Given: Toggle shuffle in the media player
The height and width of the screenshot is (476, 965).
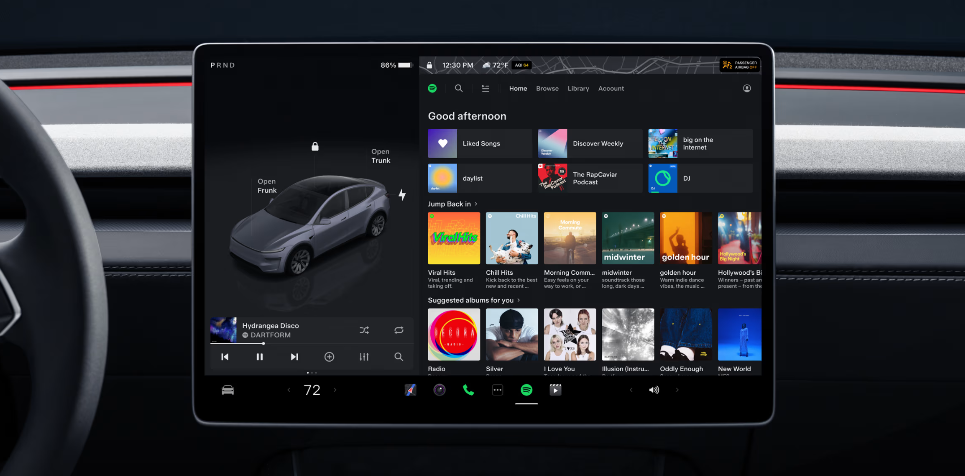Looking at the screenshot, I should [364, 330].
